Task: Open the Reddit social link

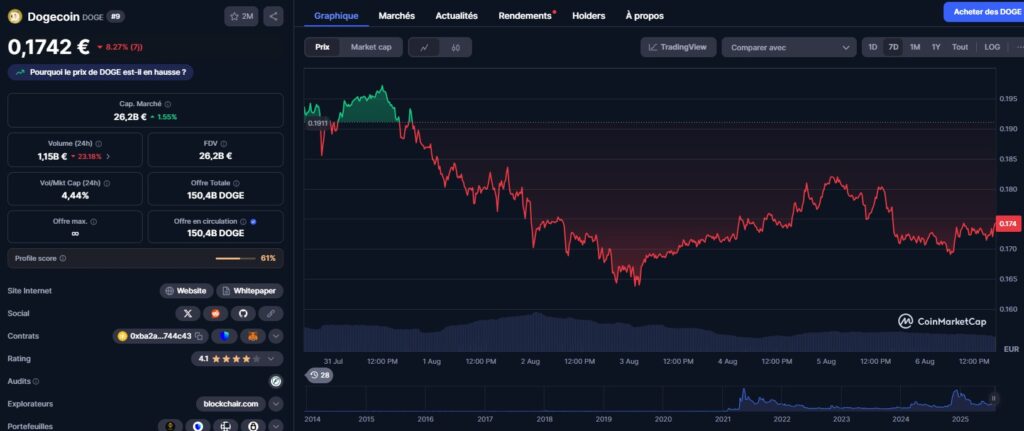Action: coord(215,313)
